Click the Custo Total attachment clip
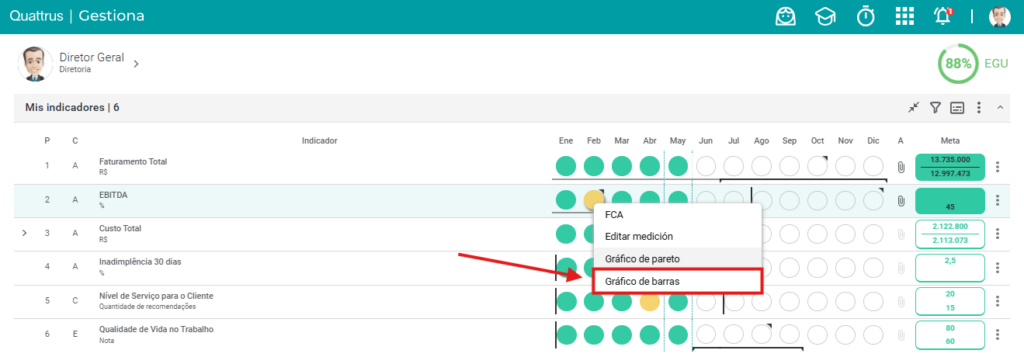1024x364 pixels. click(x=901, y=234)
